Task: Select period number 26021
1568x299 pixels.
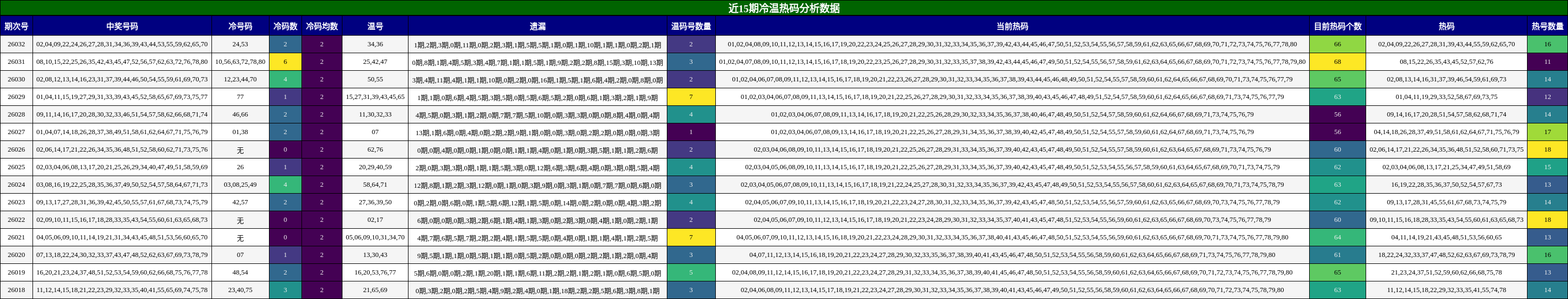Action: pos(17,238)
